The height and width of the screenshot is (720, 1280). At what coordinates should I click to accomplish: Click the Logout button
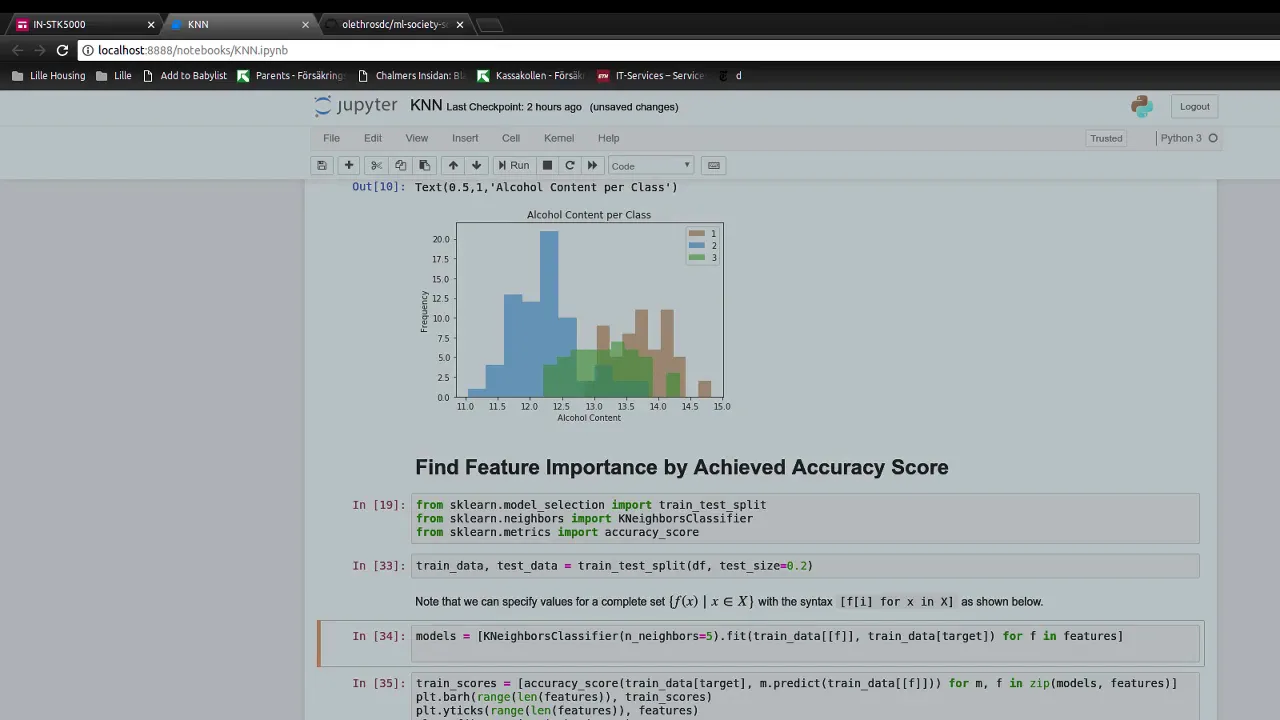click(x=1194, y=106)
